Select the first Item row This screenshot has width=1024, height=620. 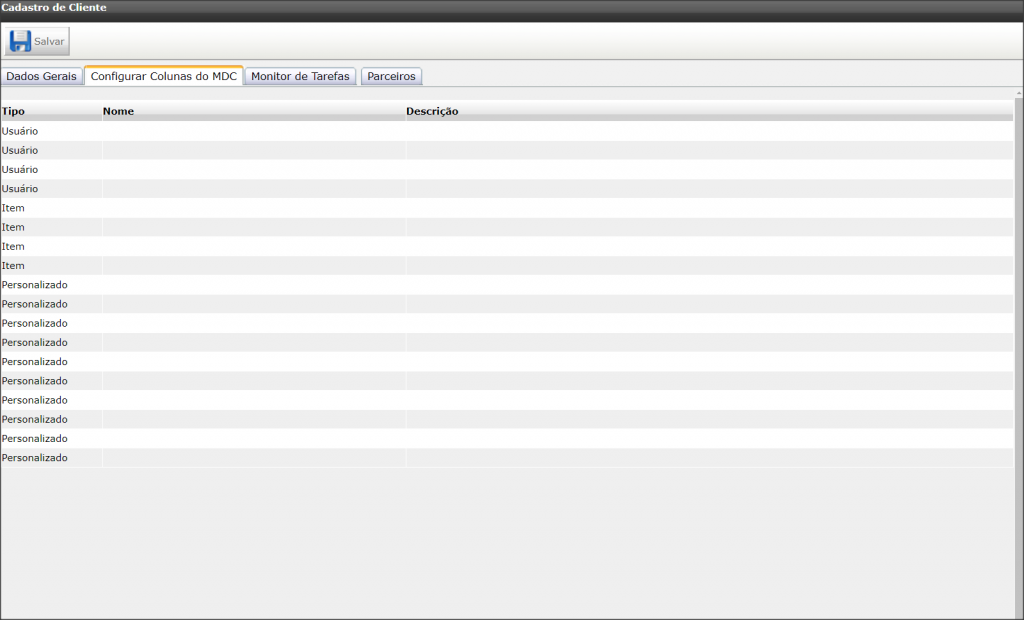pos(507,208)
